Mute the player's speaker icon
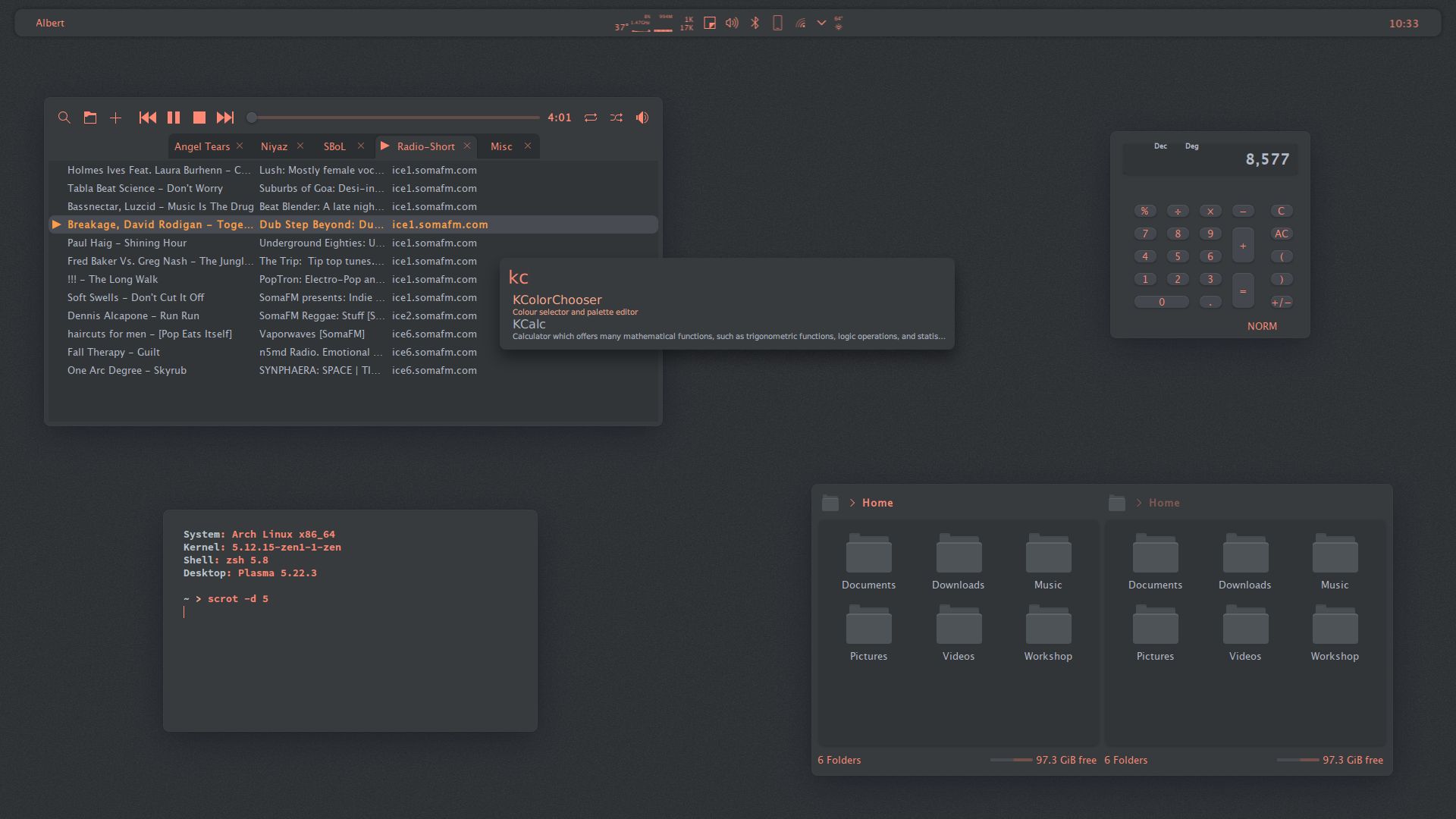1456x819 pixels. point(642,118)
